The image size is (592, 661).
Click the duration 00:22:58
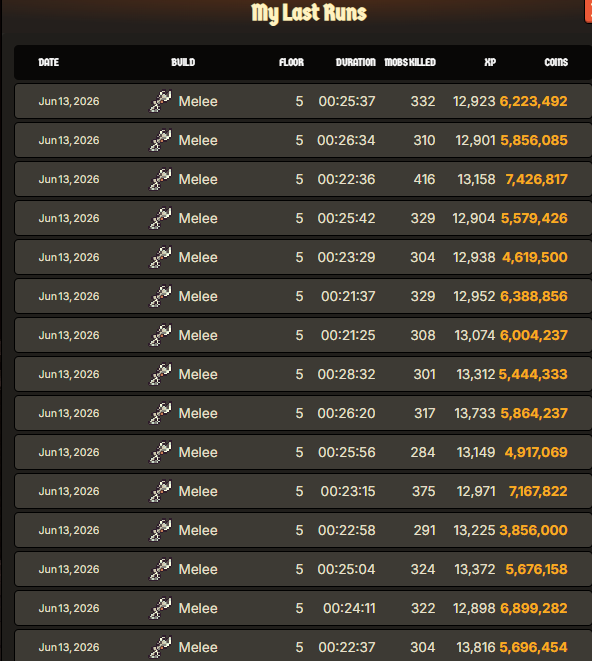pyautogui.click(x=347, y=530)
